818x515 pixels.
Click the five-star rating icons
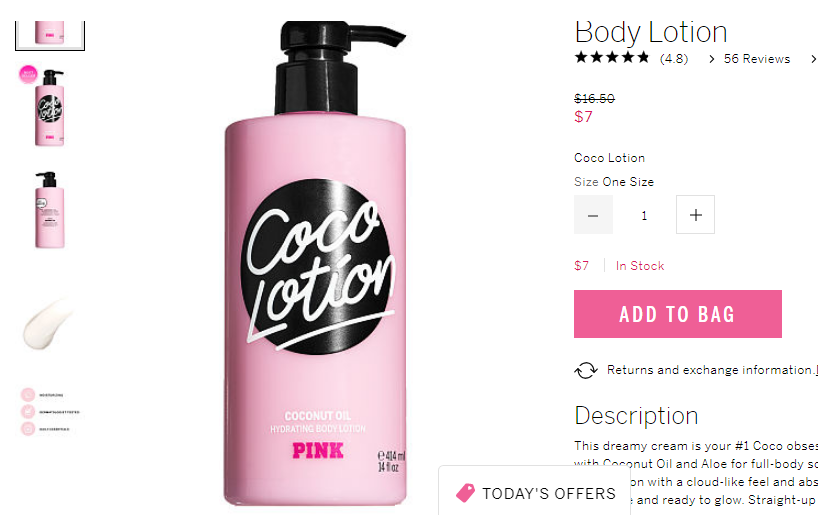[611, 57]
